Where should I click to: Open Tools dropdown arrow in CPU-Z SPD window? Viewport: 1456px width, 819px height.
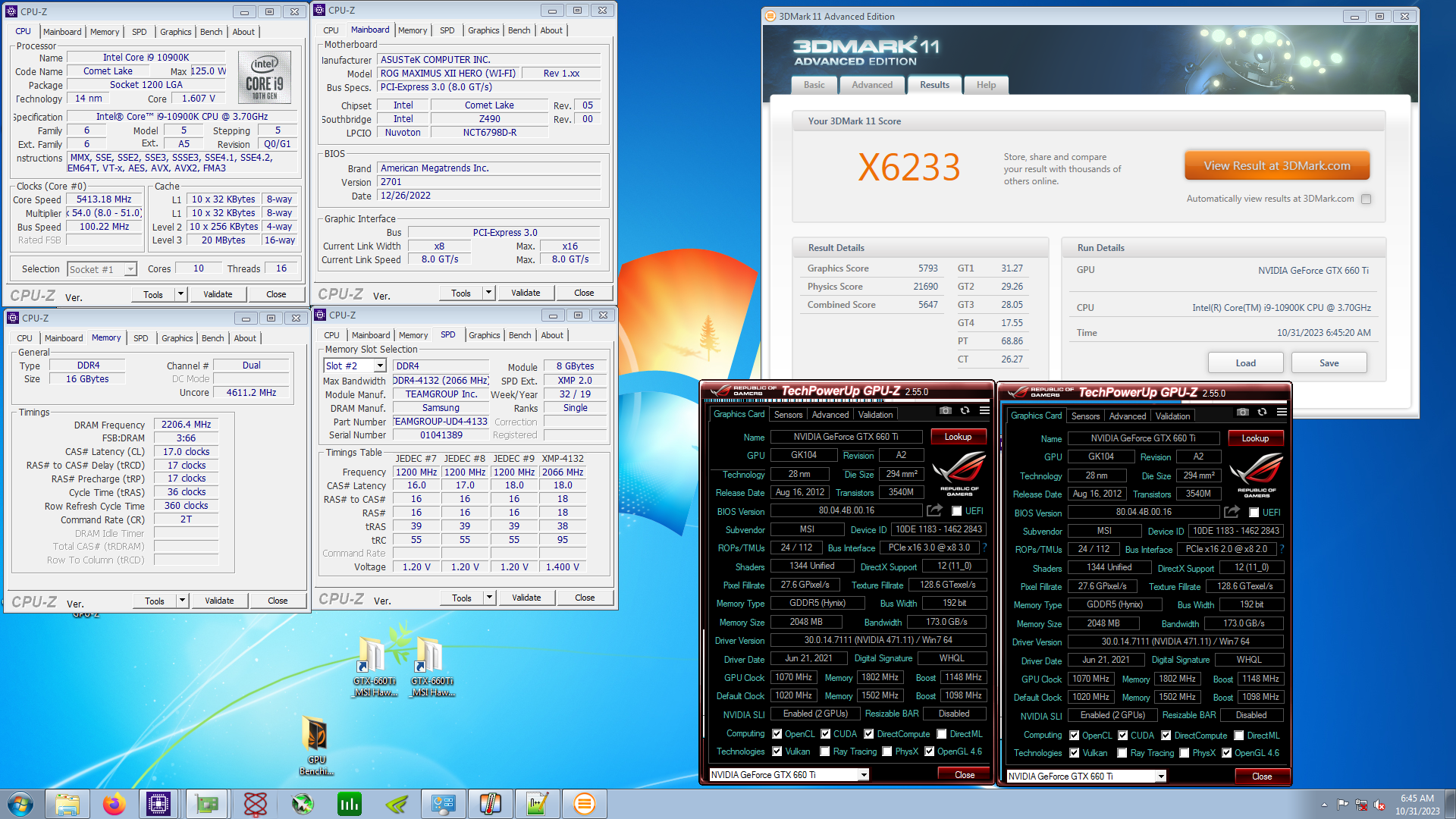(489, 598)
